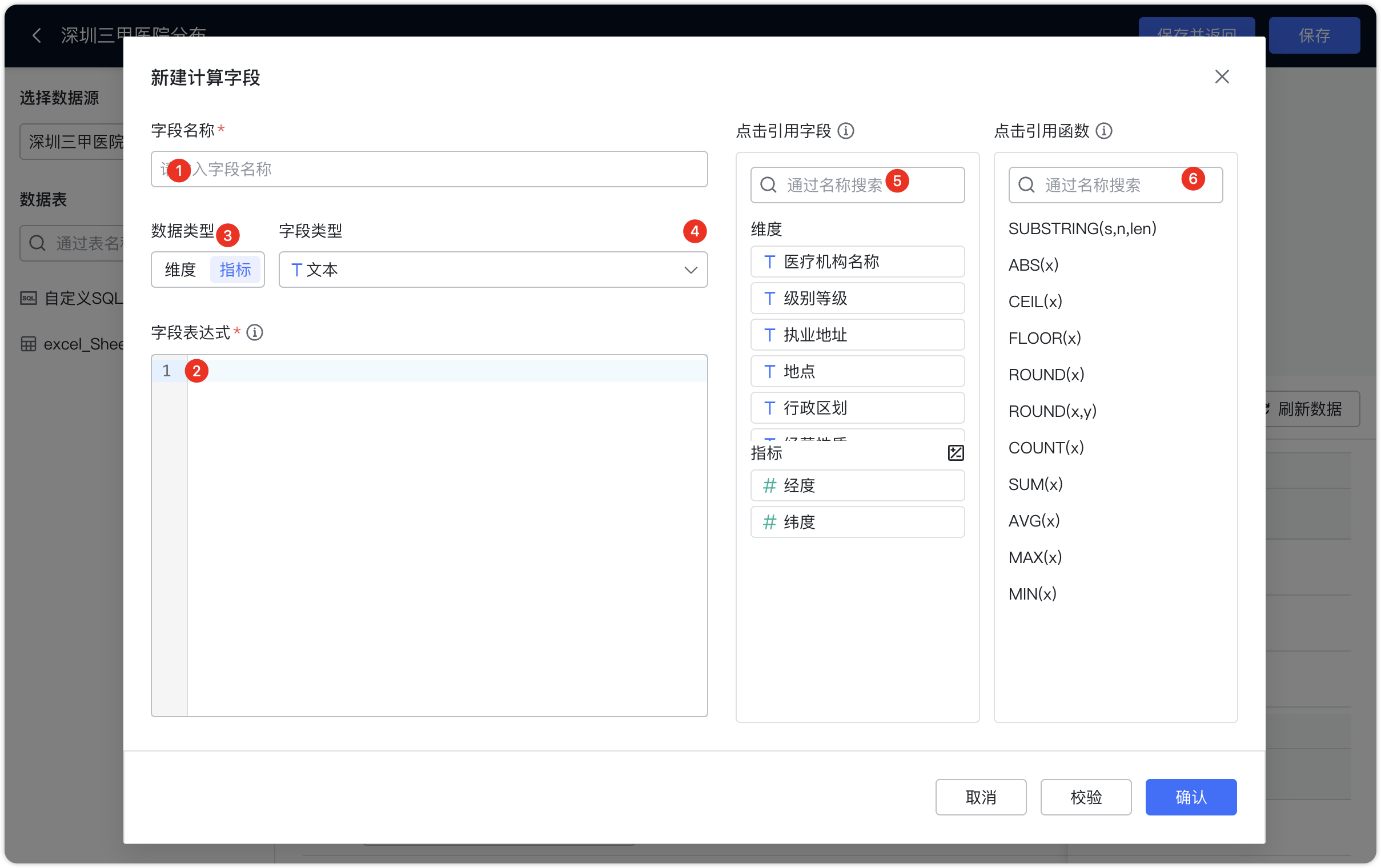Click the info icon beside 字段表达式

[x=255, y=332]
